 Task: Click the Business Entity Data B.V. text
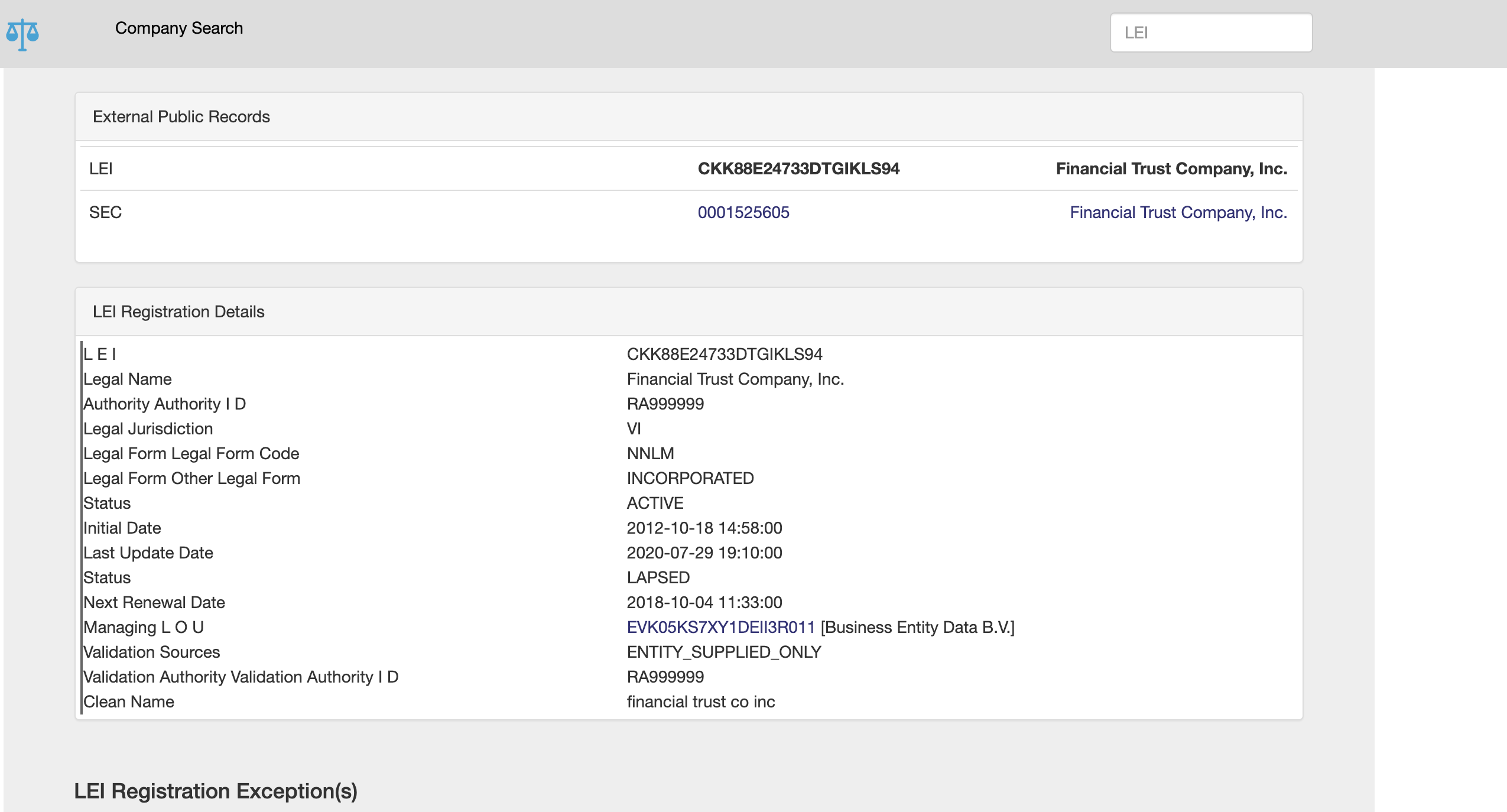[x=918, y=627]
